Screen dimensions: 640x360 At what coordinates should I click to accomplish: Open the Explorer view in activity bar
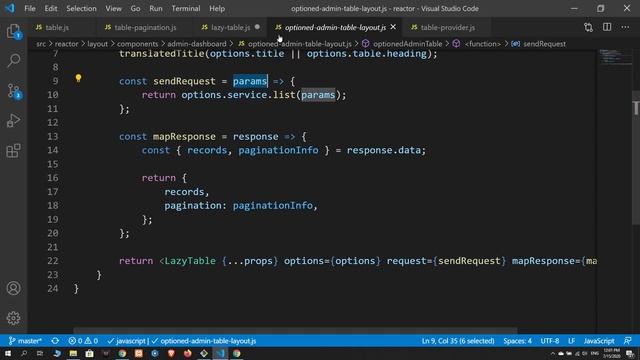(x=13, y=31)
